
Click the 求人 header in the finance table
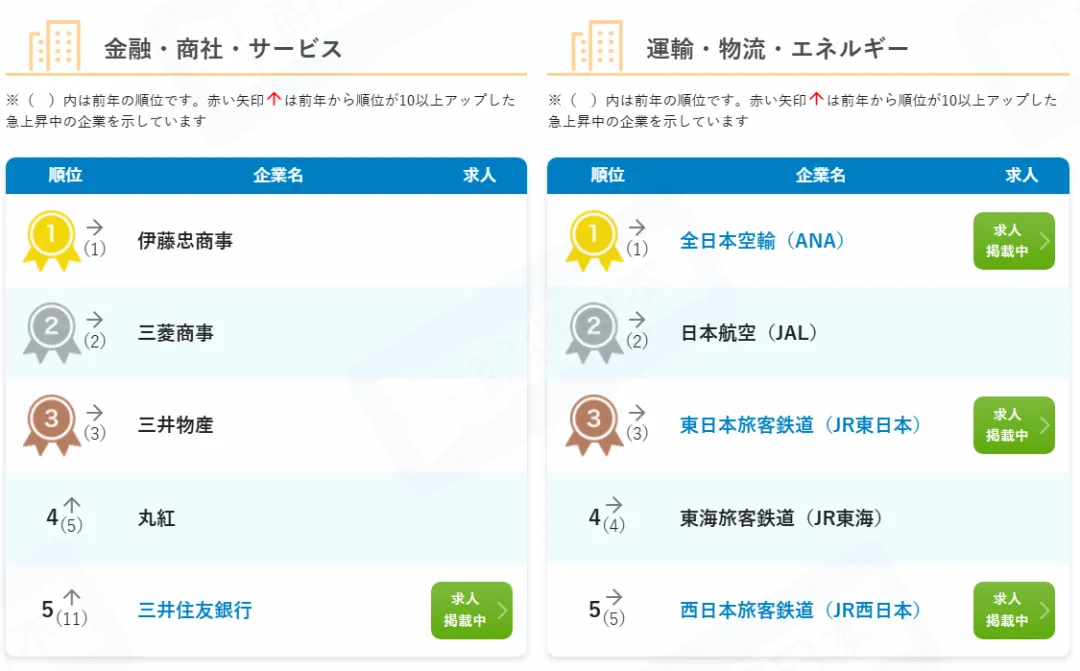(479, 175)
